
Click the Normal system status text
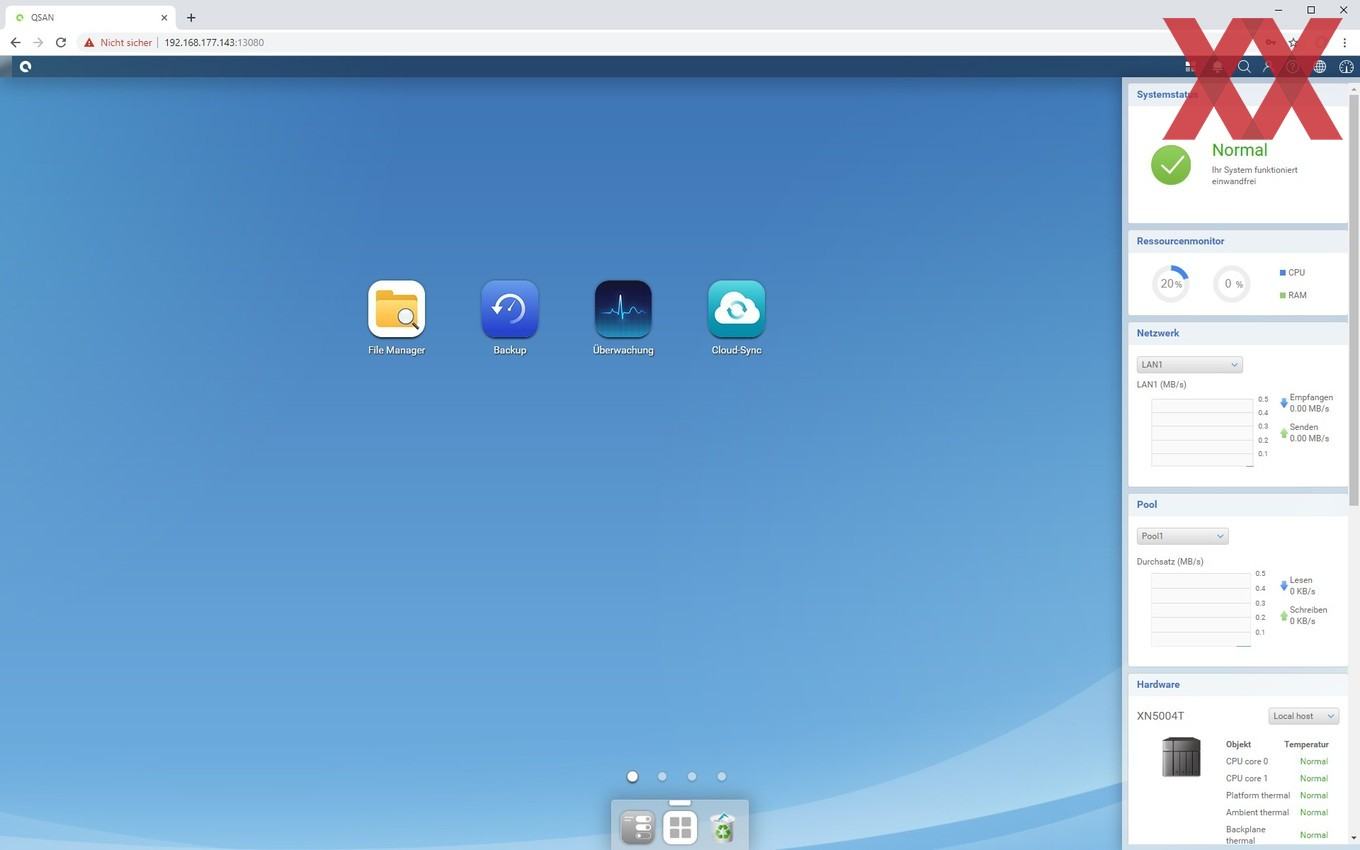(1239, 150)
